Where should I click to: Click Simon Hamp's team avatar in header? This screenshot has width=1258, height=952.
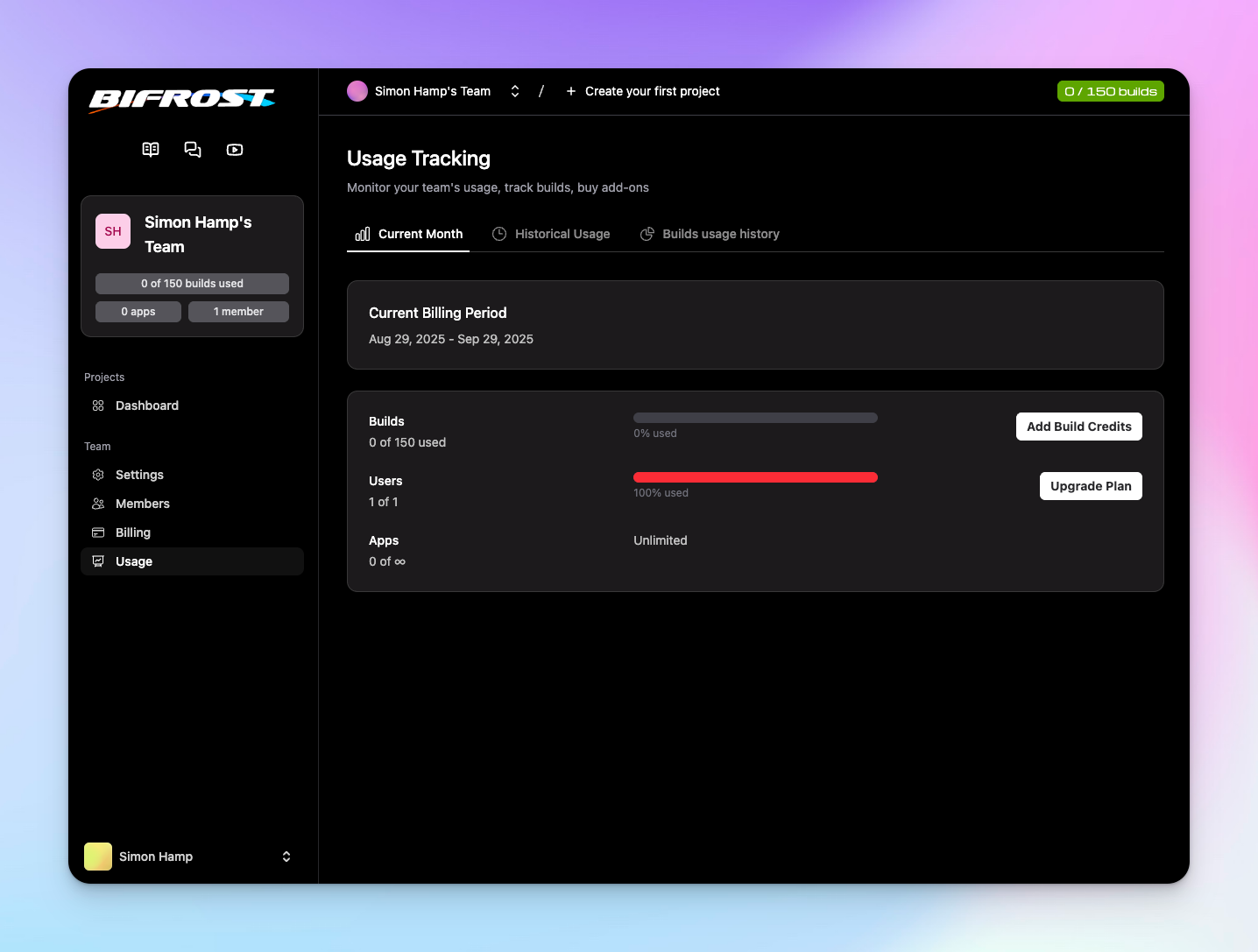click(357, 91)
